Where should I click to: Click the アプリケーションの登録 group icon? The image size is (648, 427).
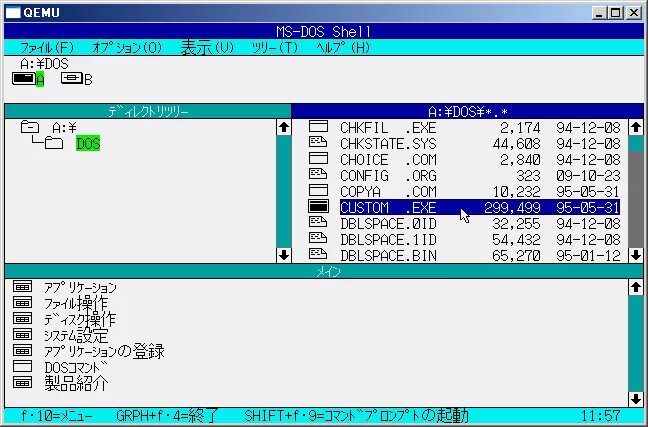tap(22, 350)
